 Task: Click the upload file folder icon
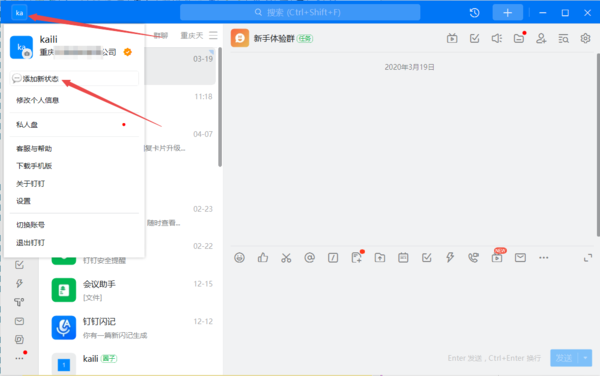click(380, 258)
